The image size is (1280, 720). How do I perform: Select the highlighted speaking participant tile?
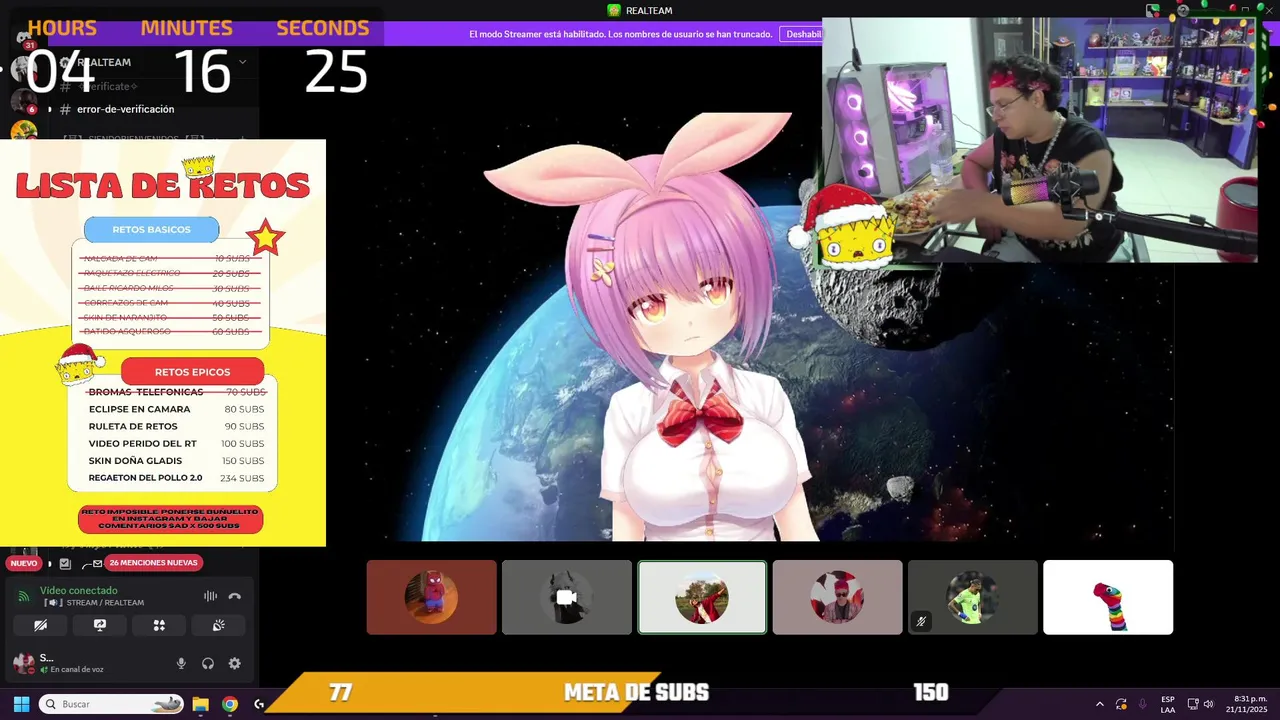point(702,597)
